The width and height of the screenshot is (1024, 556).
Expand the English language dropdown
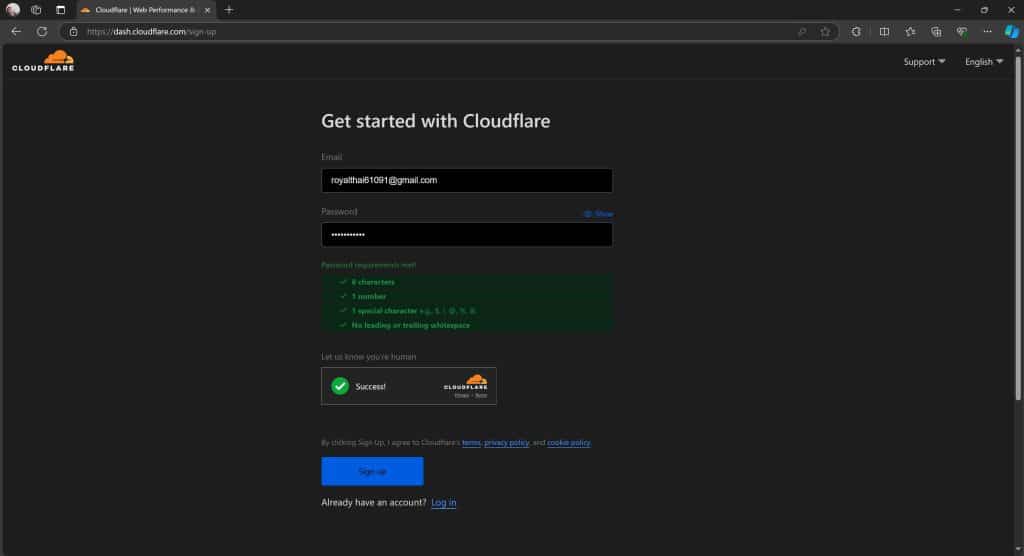[x=984, y=61]
